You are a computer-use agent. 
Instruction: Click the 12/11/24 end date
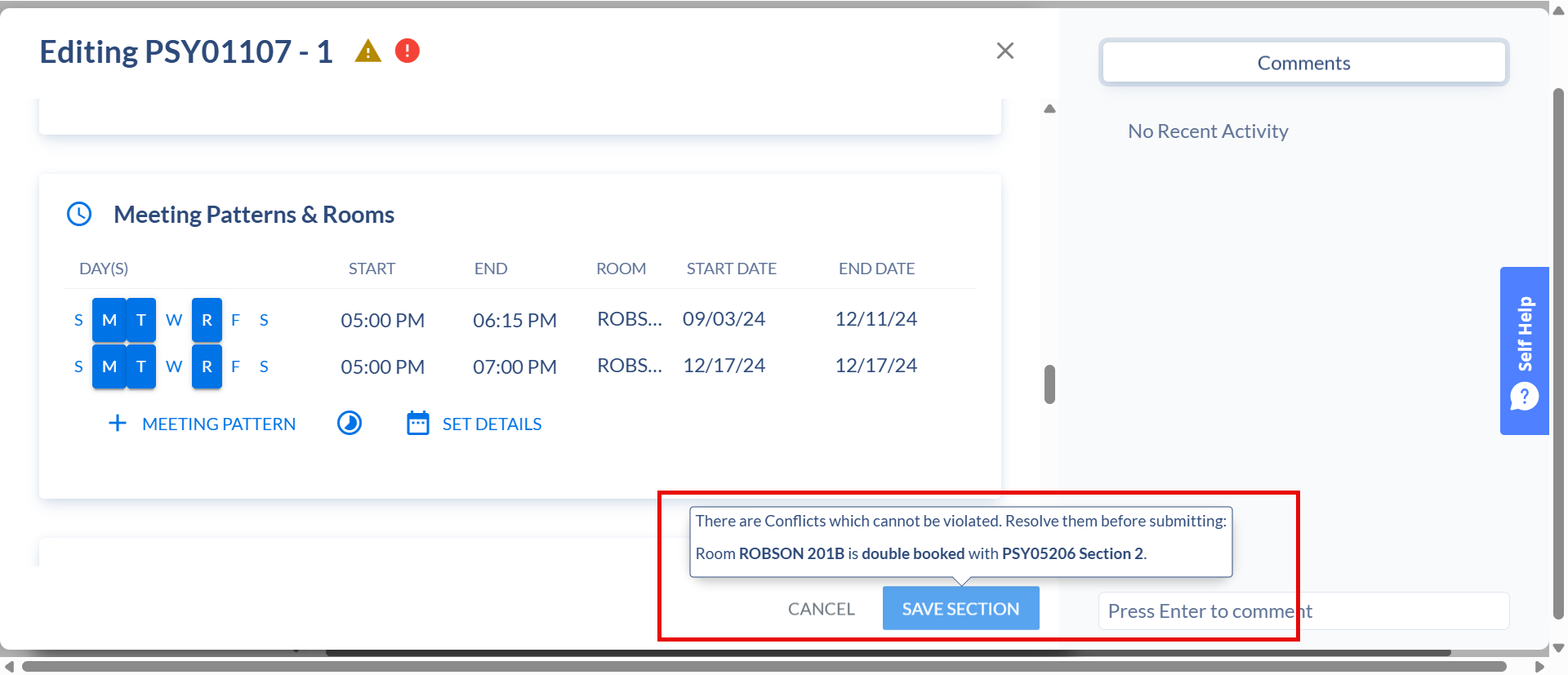tap(876, 319)
